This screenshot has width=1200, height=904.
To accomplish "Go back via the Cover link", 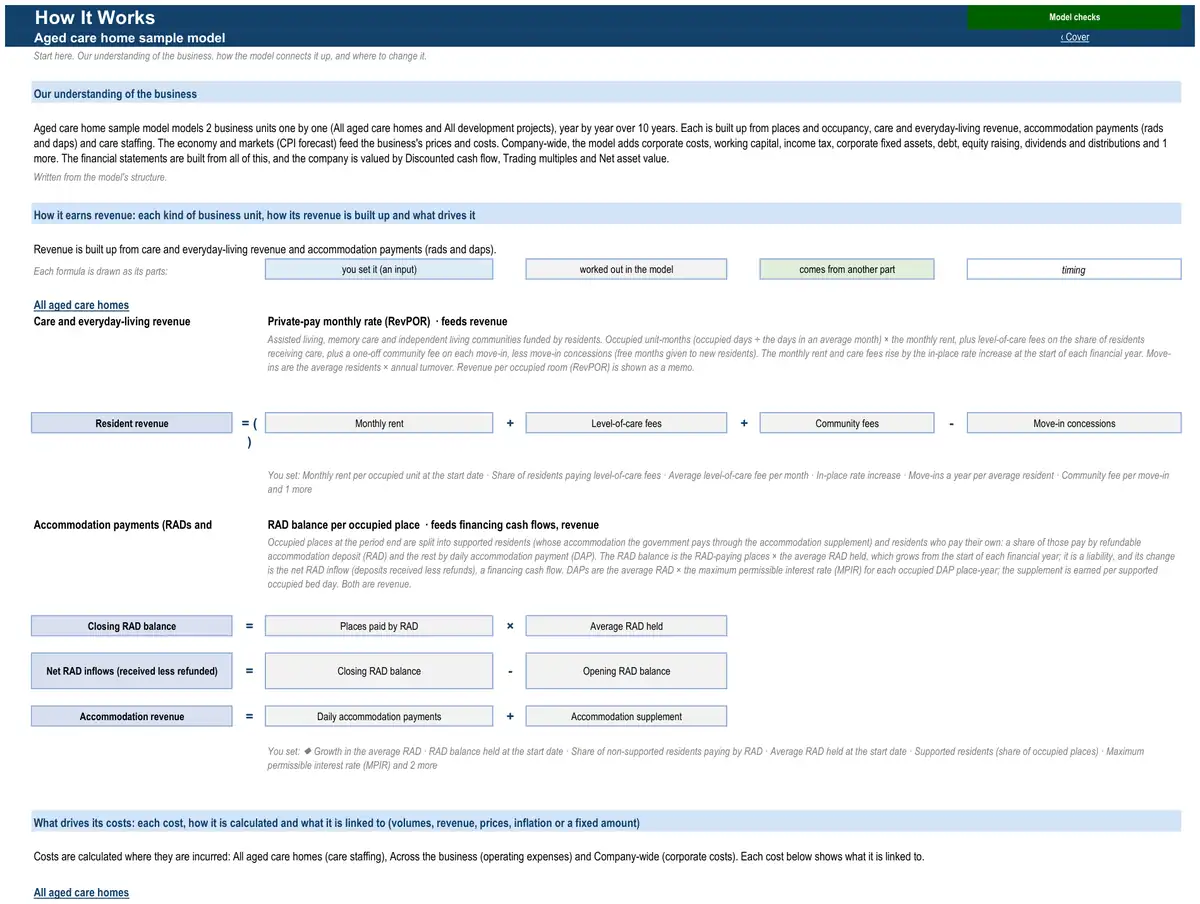I will pos(1075,37).
